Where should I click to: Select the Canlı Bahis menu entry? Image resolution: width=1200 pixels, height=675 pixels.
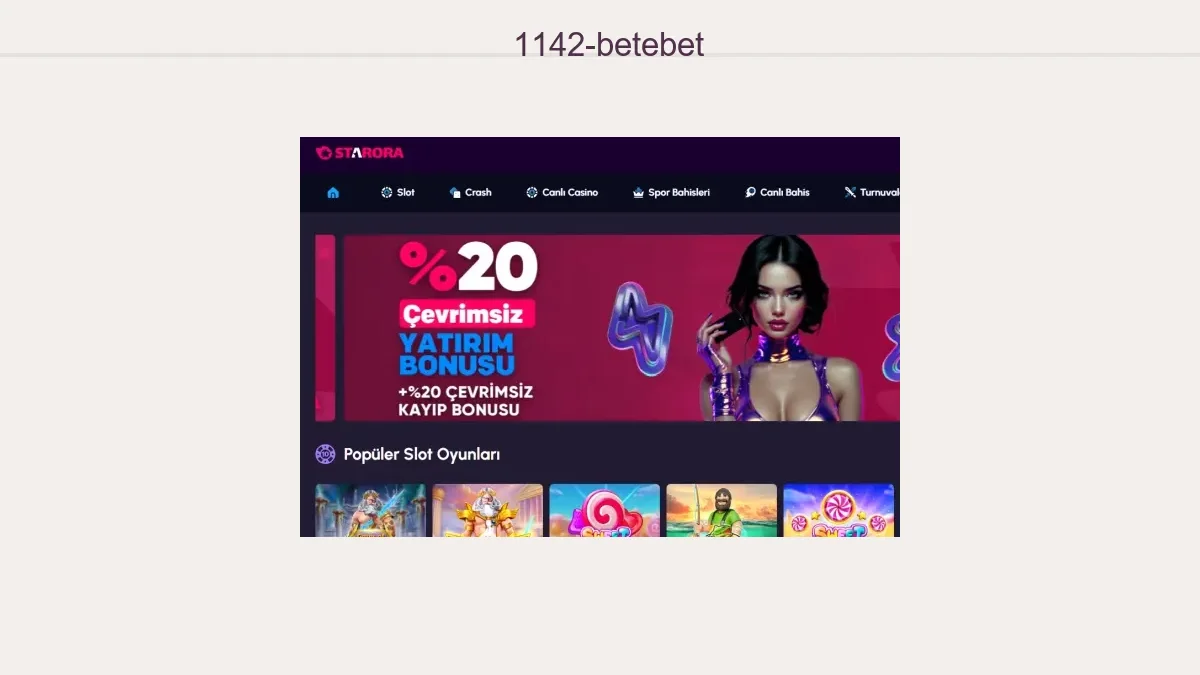click(x=785, y=192)
